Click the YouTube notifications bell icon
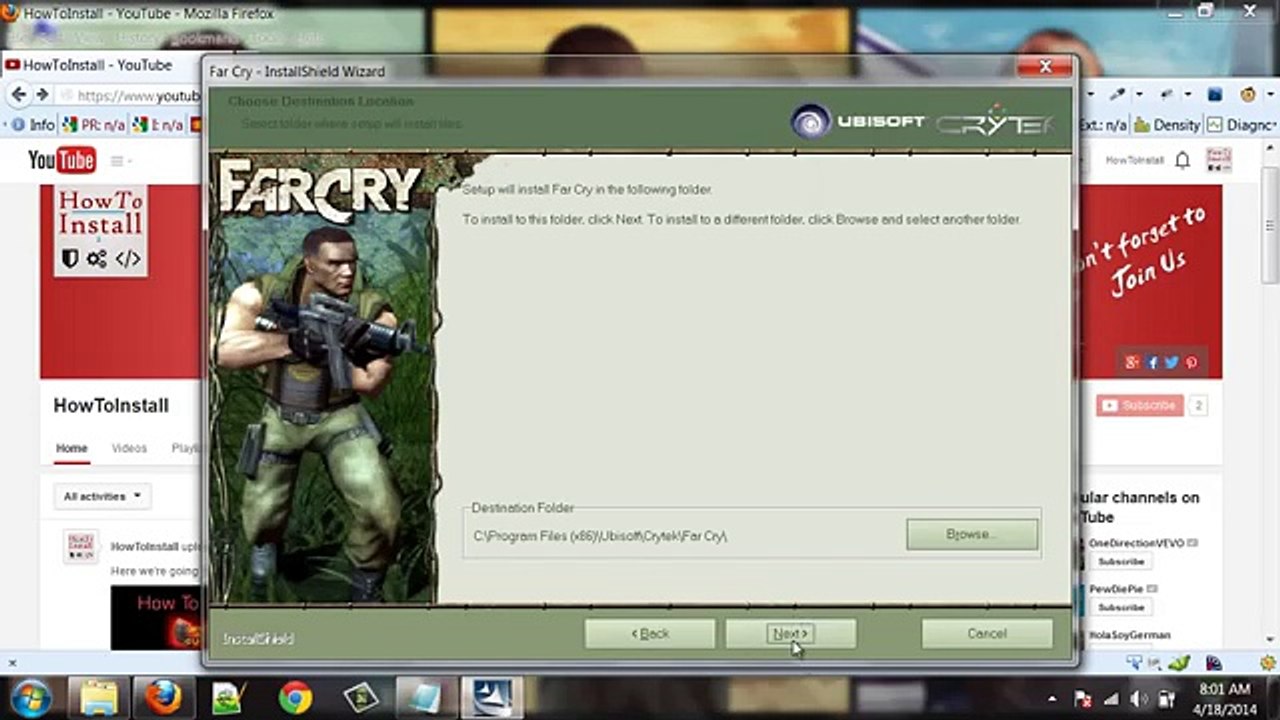This screenshot has width=1280, height=720. coord(1182,160)
